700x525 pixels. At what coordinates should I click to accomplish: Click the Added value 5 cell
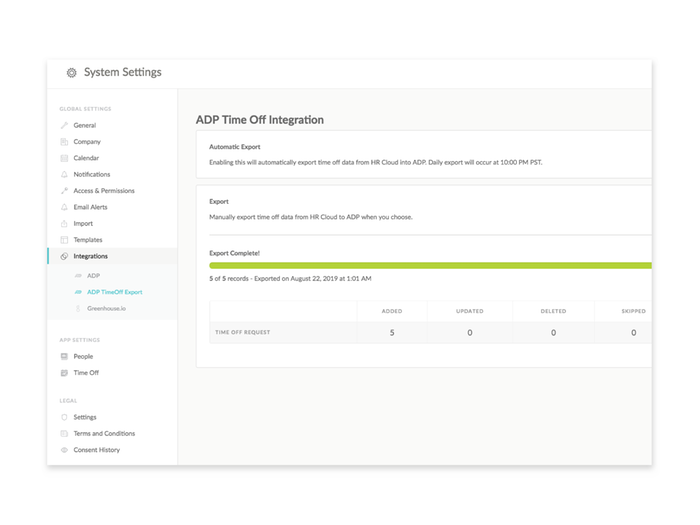pyautogui.click(x=392, y=333)
